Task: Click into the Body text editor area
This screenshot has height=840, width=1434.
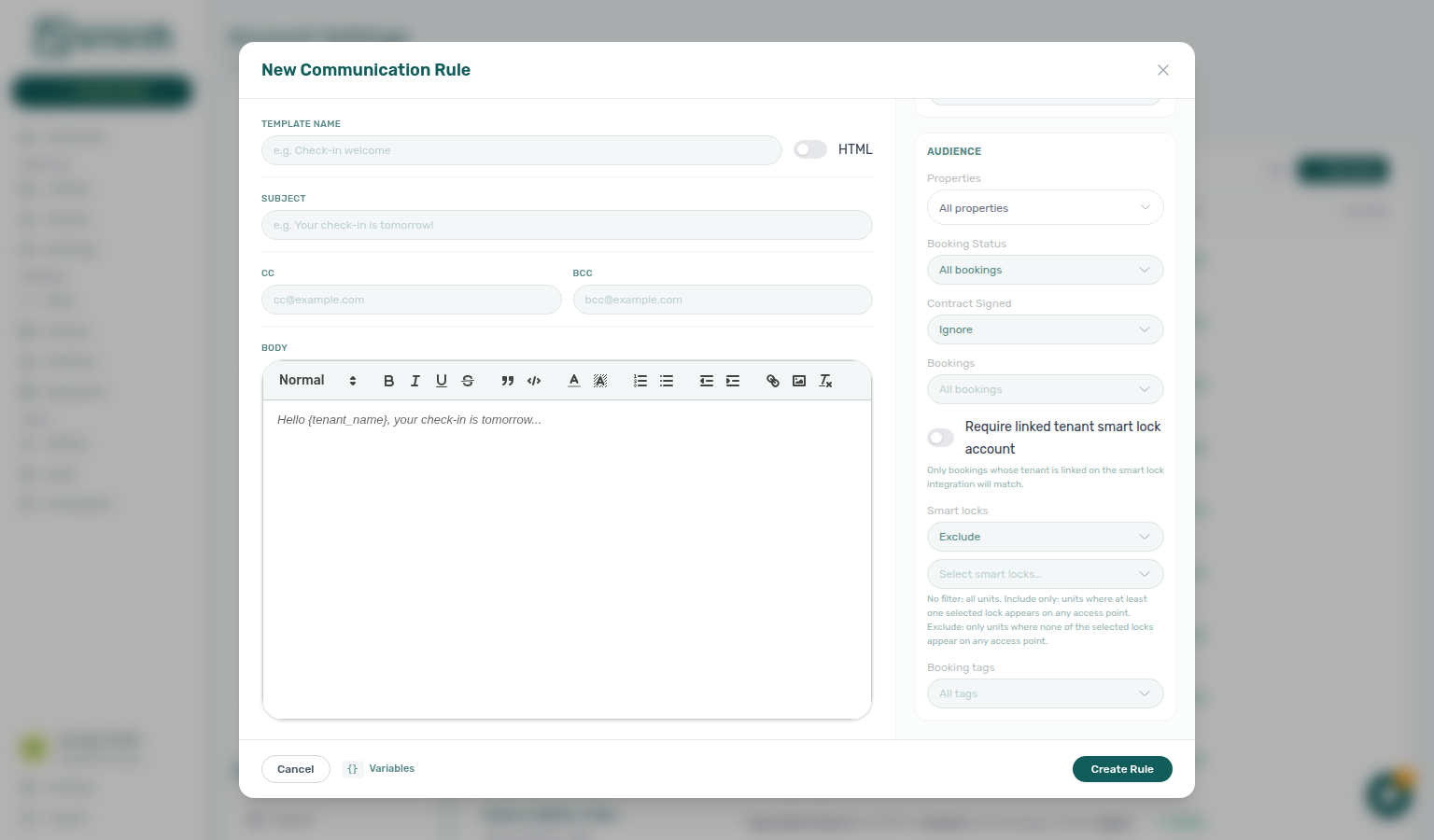Action: [567, 559]
